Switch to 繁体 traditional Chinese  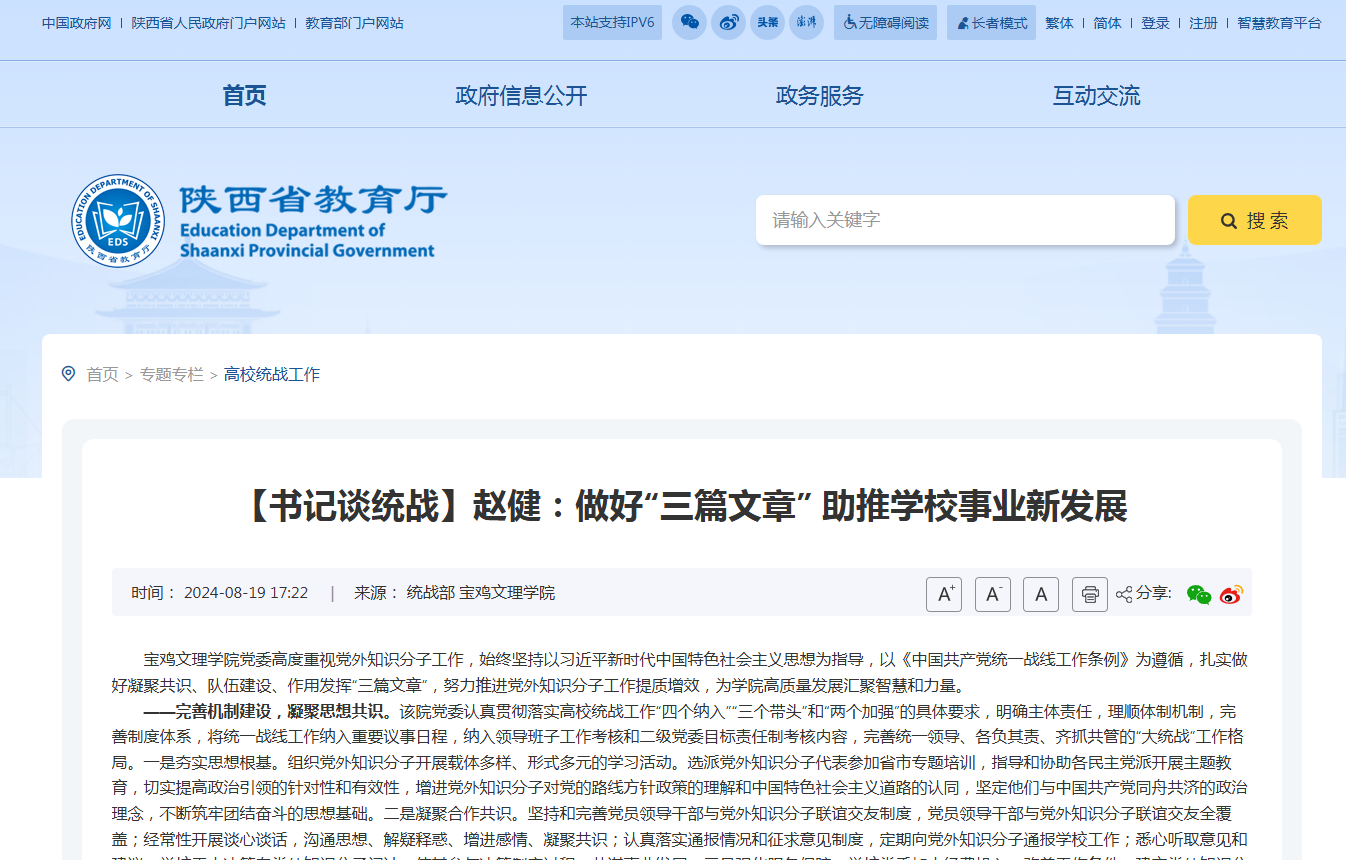(1059, 23)
